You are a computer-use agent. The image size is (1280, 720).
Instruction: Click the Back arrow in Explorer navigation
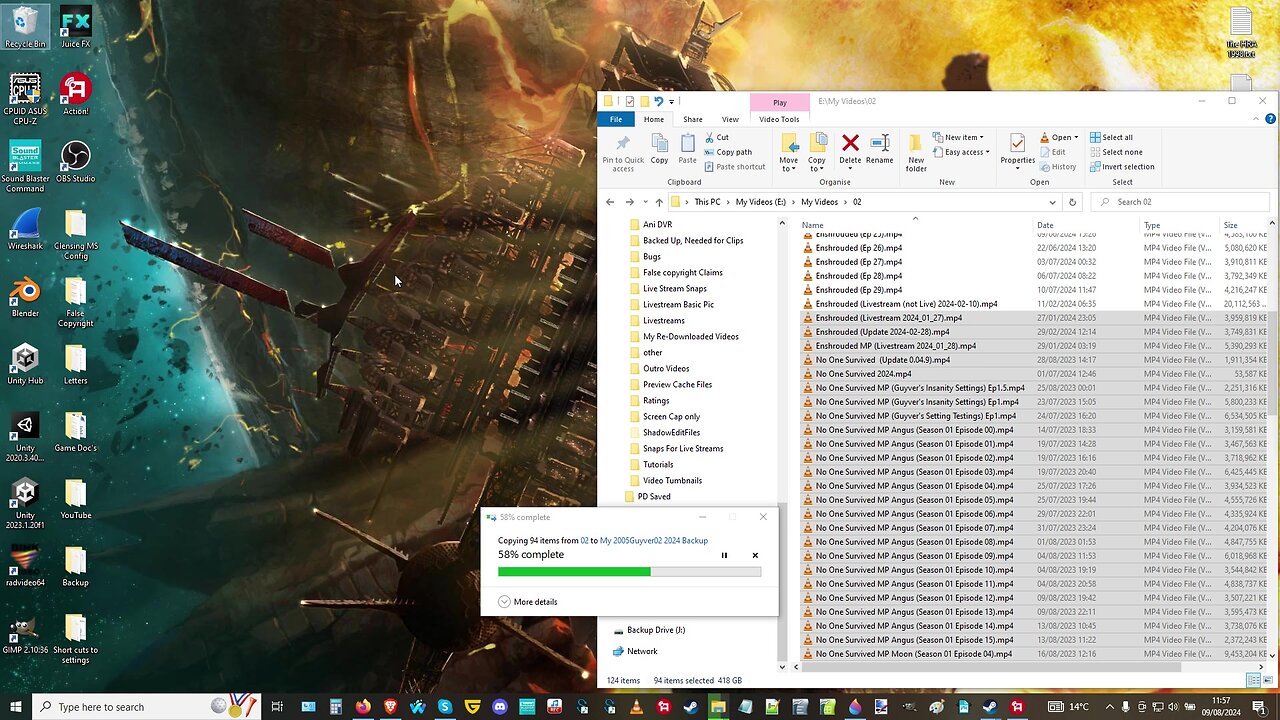610,202
